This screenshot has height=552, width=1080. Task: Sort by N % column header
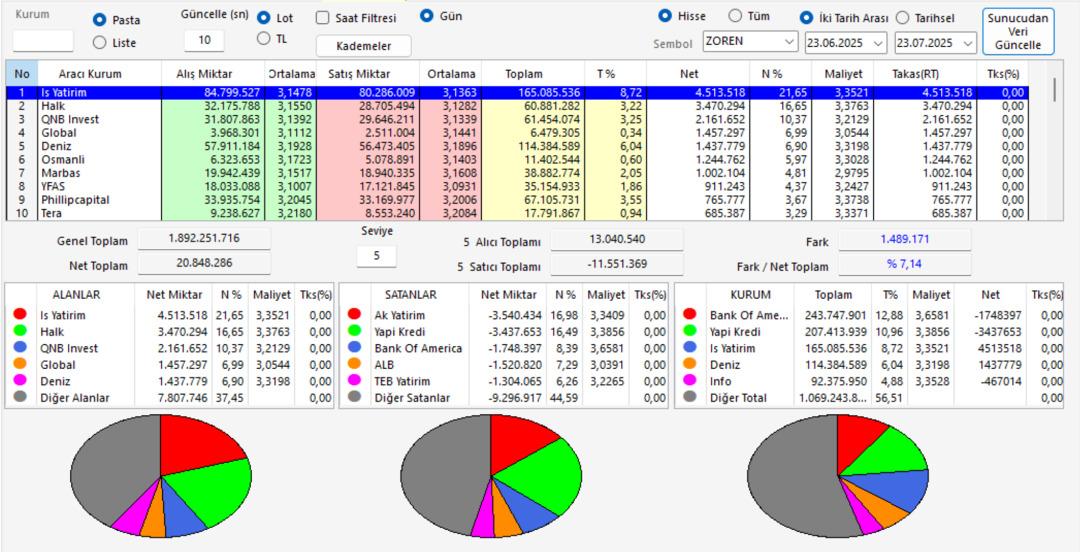(780, 73)
